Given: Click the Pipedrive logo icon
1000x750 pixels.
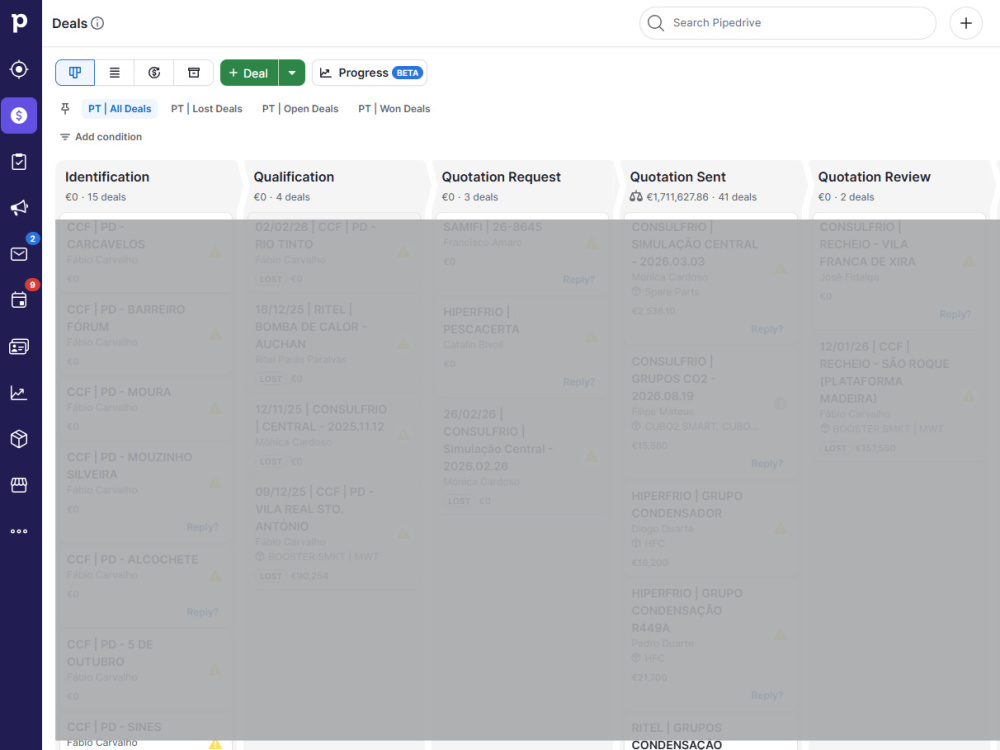Looking at the screenshot, I should coord(19,22).
